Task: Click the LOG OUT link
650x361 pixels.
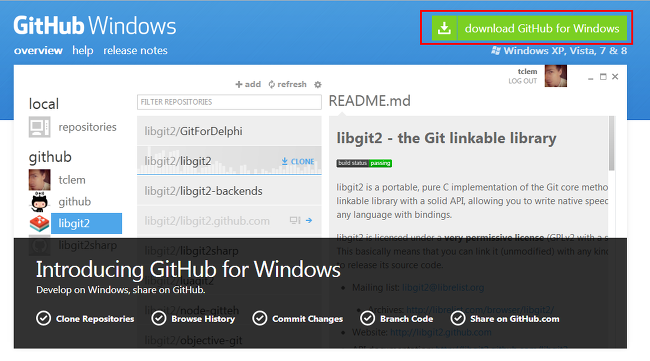Action: [522, 81]
